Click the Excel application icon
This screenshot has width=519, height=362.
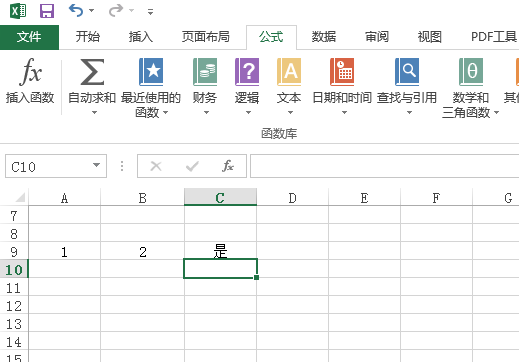point(18,11)
